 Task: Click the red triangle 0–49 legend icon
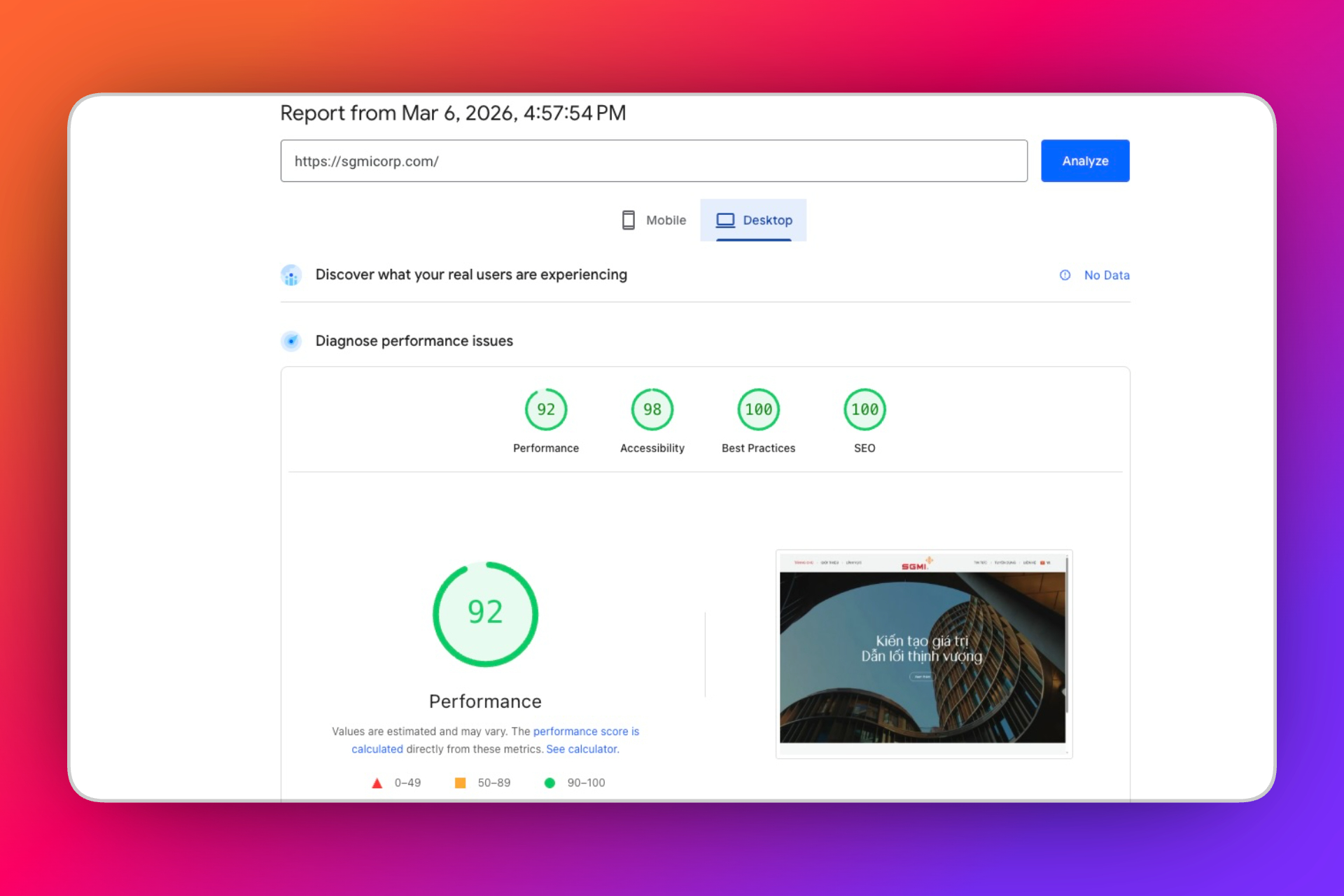click(377, 783)
